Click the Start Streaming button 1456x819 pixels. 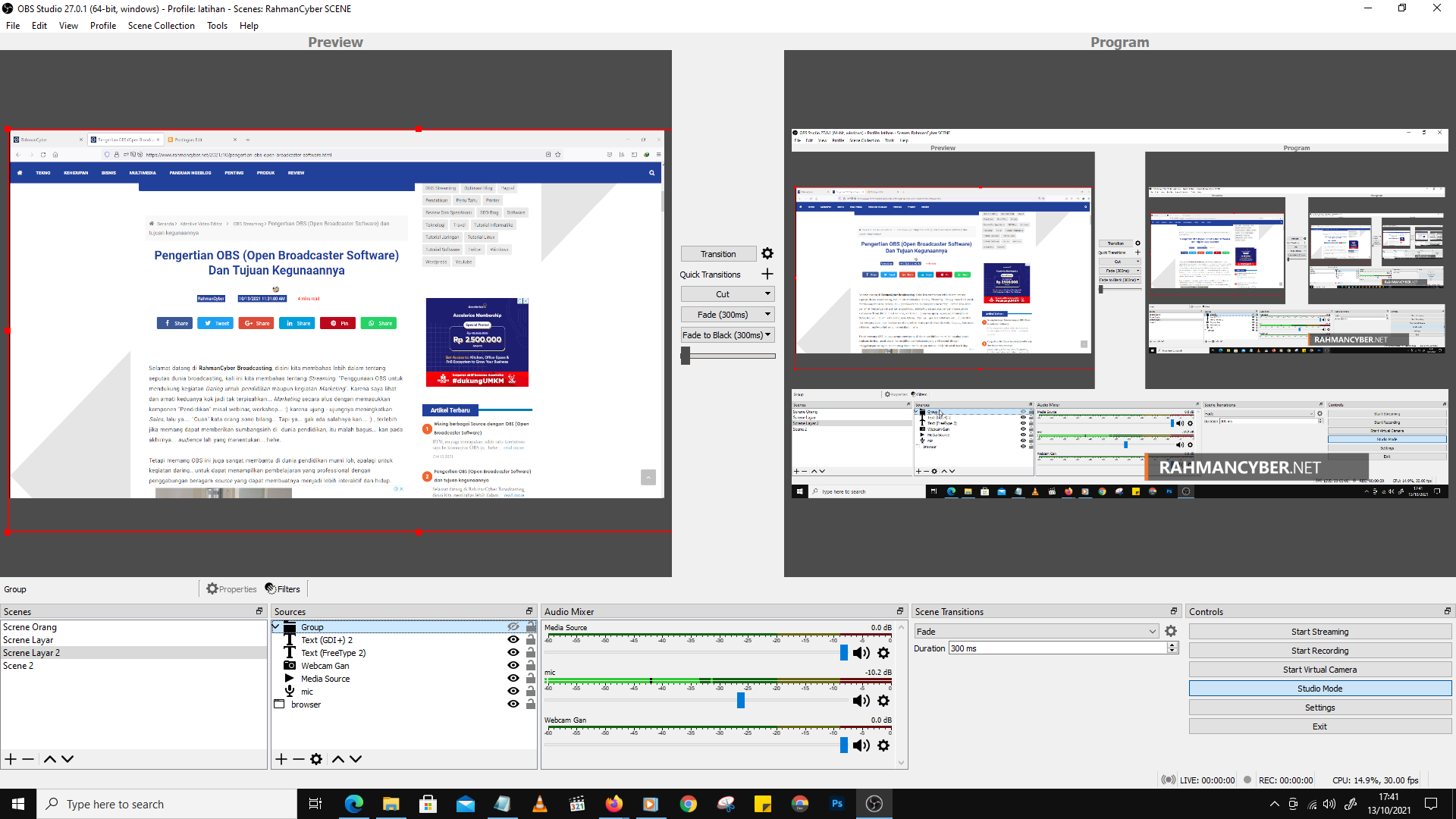coord(1319,631)
